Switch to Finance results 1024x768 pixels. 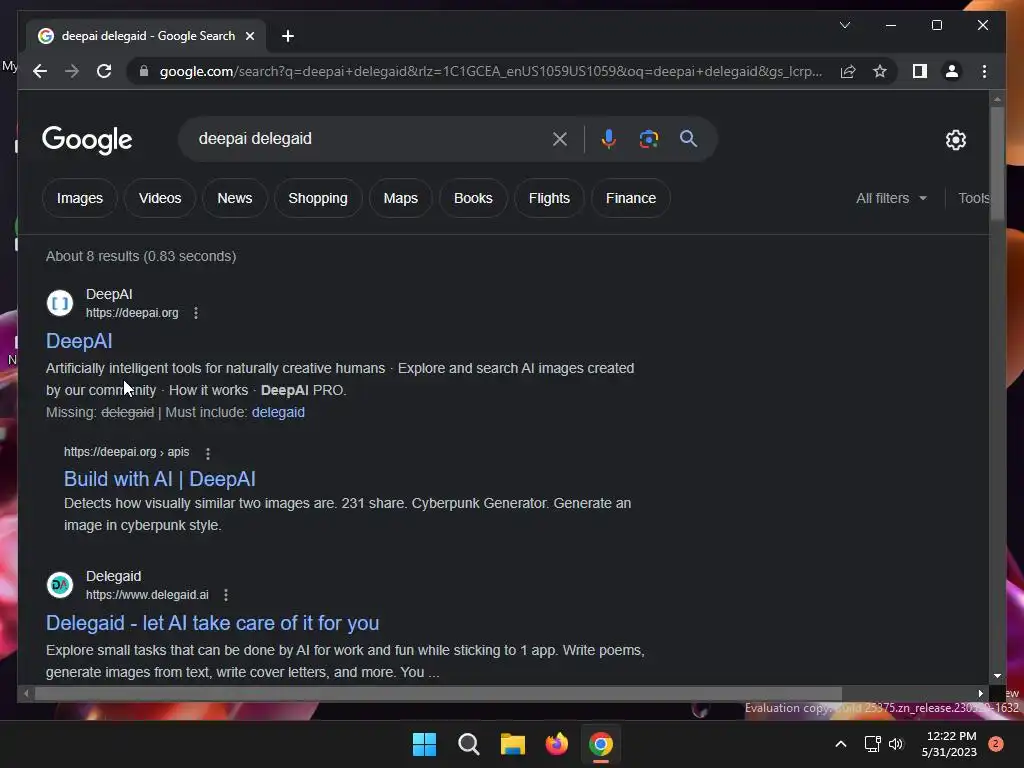[631, 198]
